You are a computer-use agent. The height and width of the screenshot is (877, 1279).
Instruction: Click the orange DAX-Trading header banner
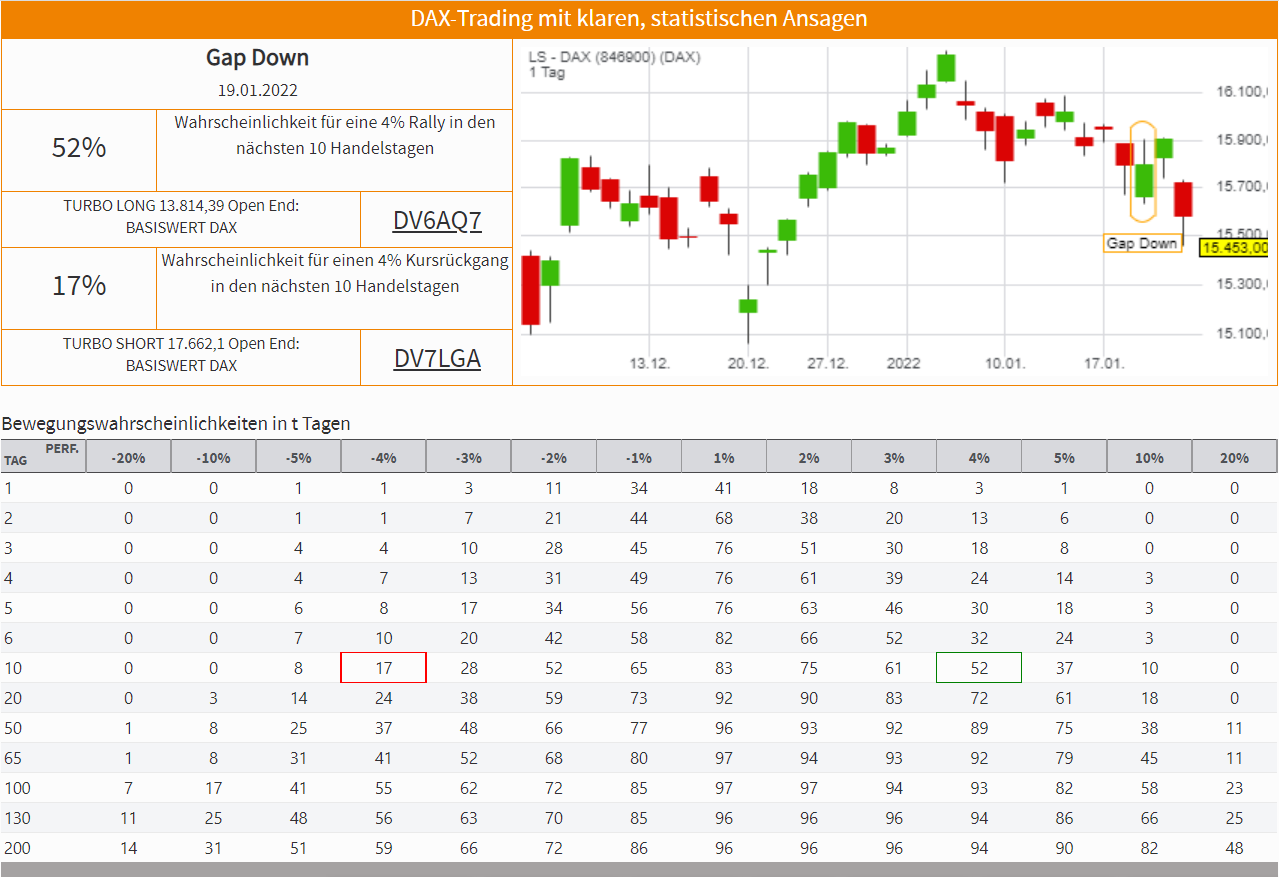pos(639,19)
